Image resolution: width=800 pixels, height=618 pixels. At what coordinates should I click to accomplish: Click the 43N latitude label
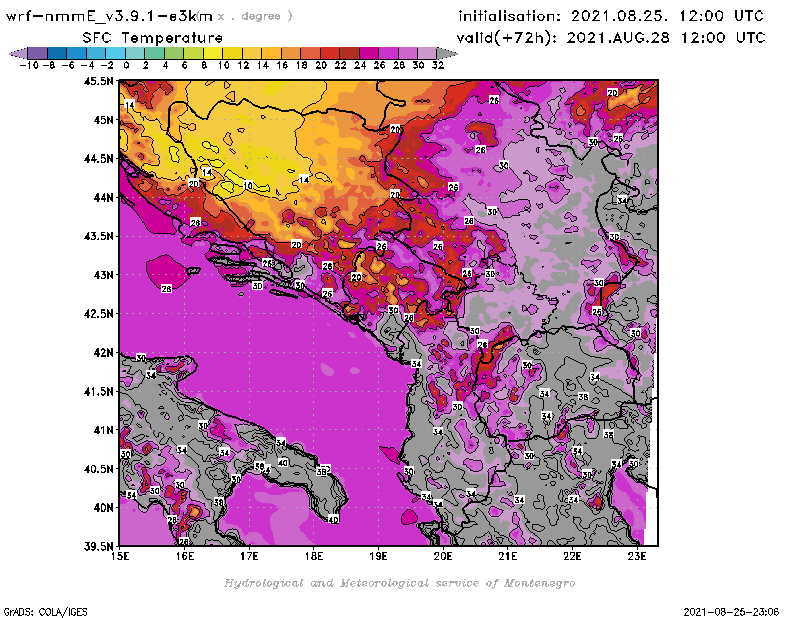tap(103, 275)
